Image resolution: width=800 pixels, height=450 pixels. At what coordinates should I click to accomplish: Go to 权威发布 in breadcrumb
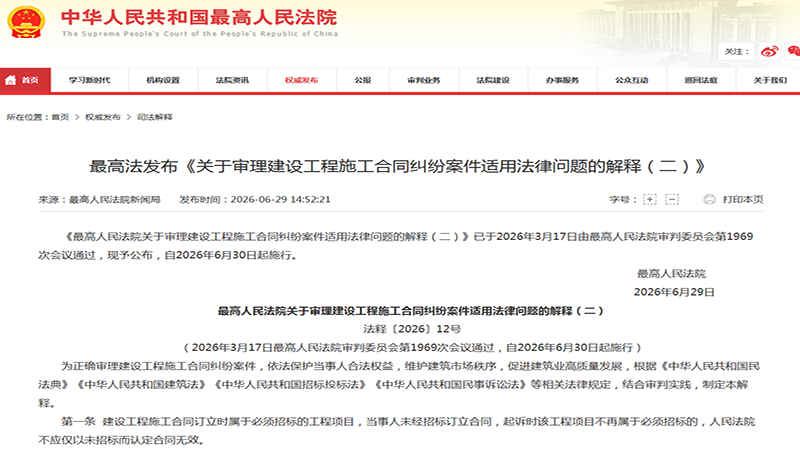point(103,117)
